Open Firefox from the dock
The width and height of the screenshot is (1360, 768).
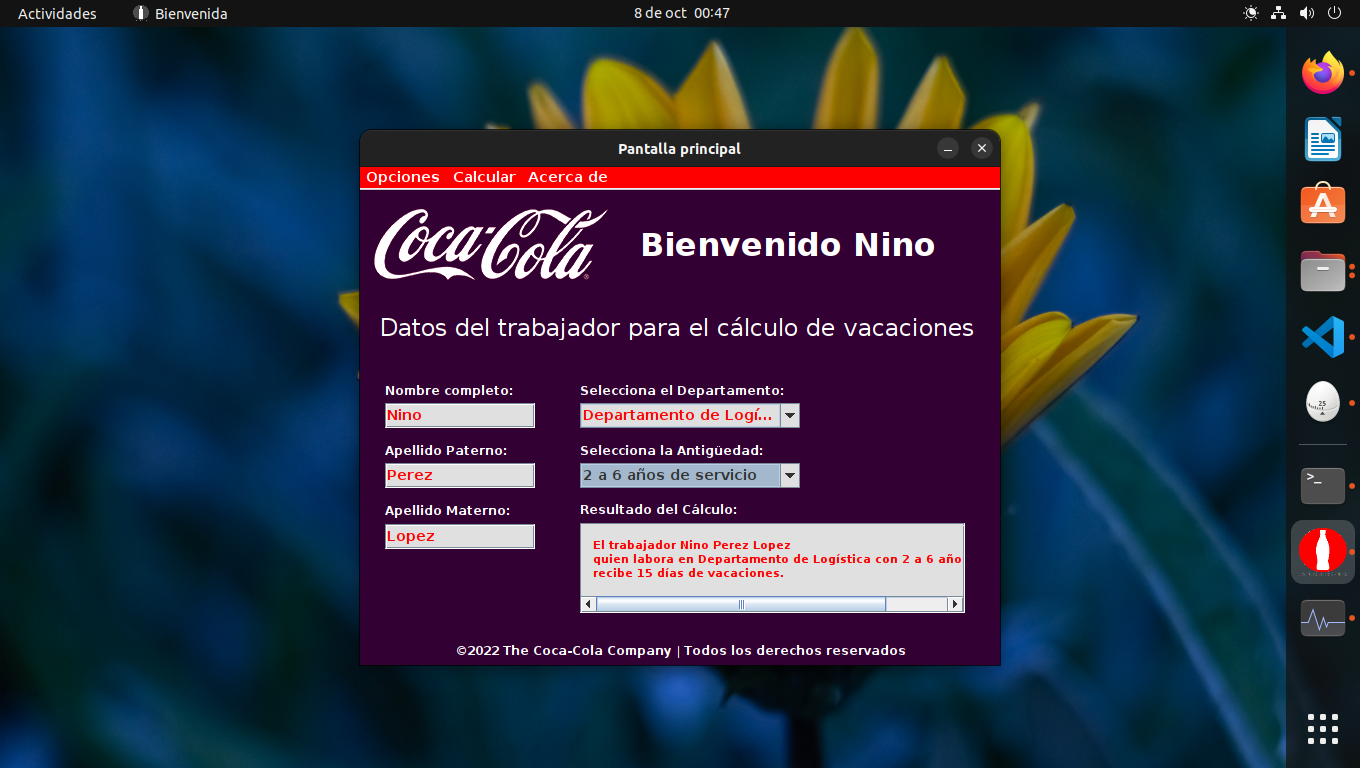[1323, 73]
